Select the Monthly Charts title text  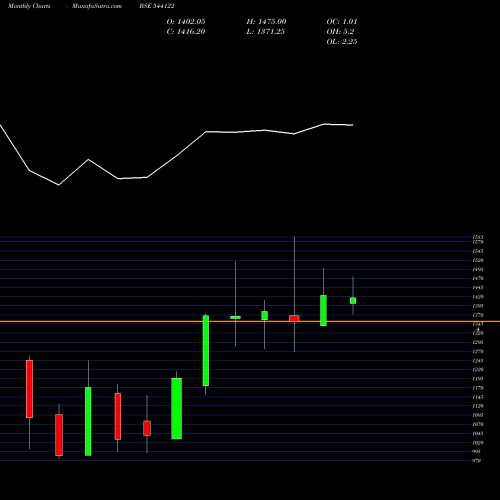(29, 6)
